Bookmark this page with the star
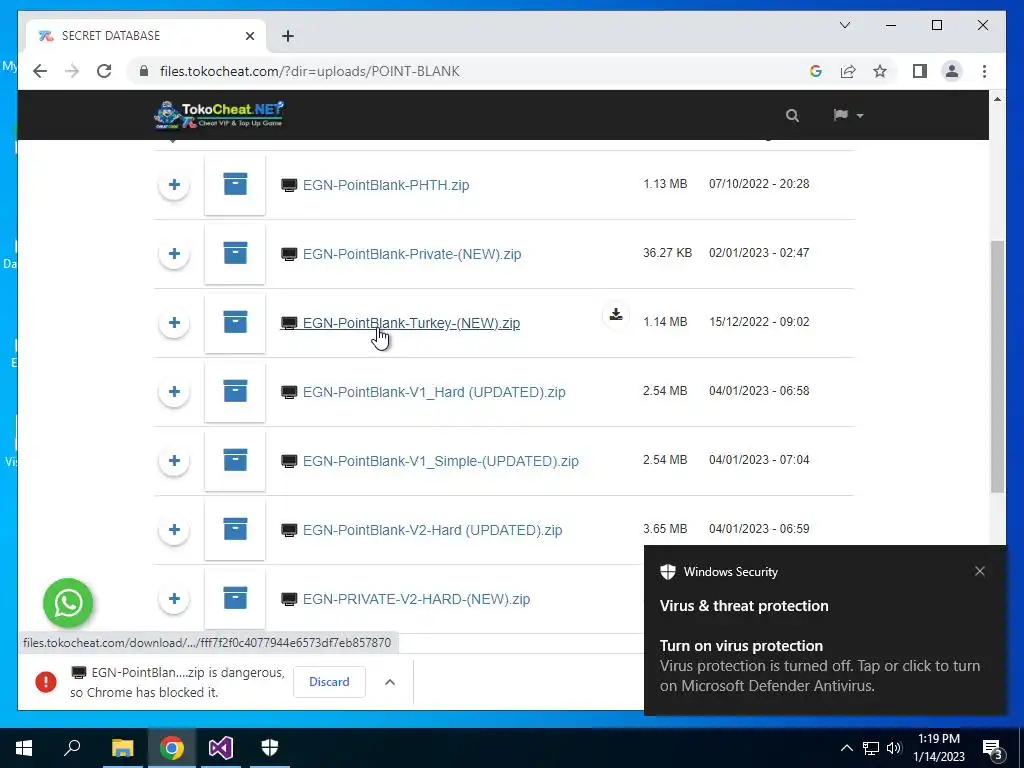This screenshot has width=1024, height=768. 880,71
